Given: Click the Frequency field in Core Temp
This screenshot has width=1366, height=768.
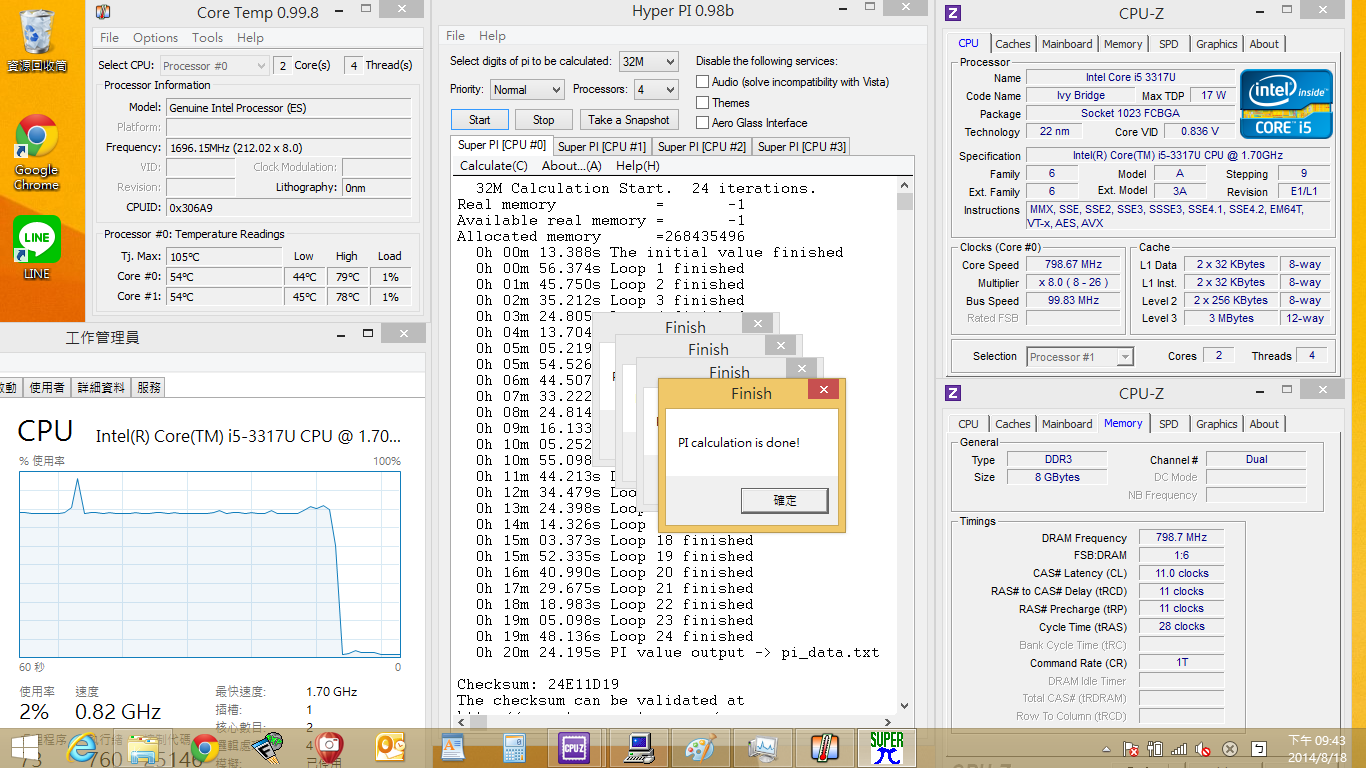Looking at the screenshot, I should [x=289, y=147].
